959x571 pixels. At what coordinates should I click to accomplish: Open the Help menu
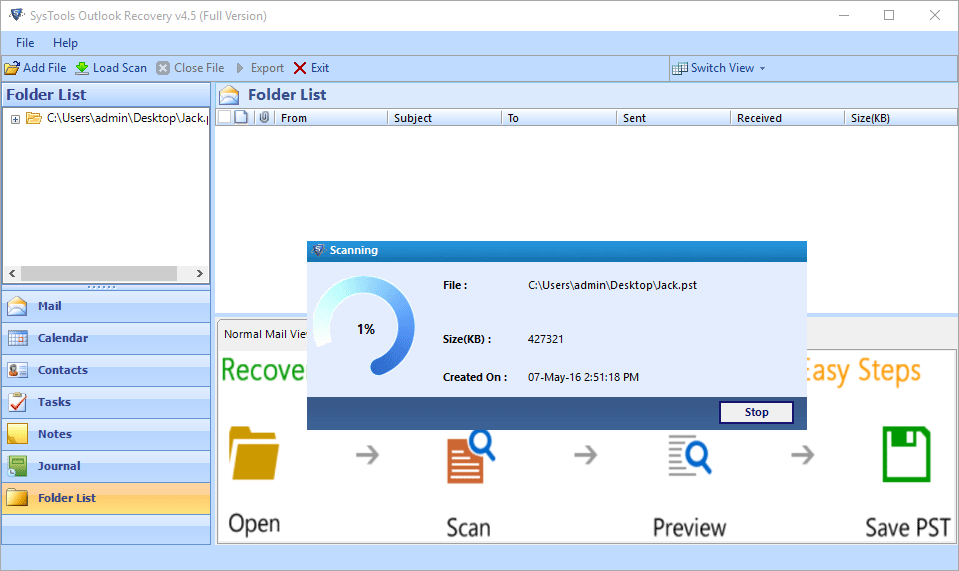[x=65, y=43]
